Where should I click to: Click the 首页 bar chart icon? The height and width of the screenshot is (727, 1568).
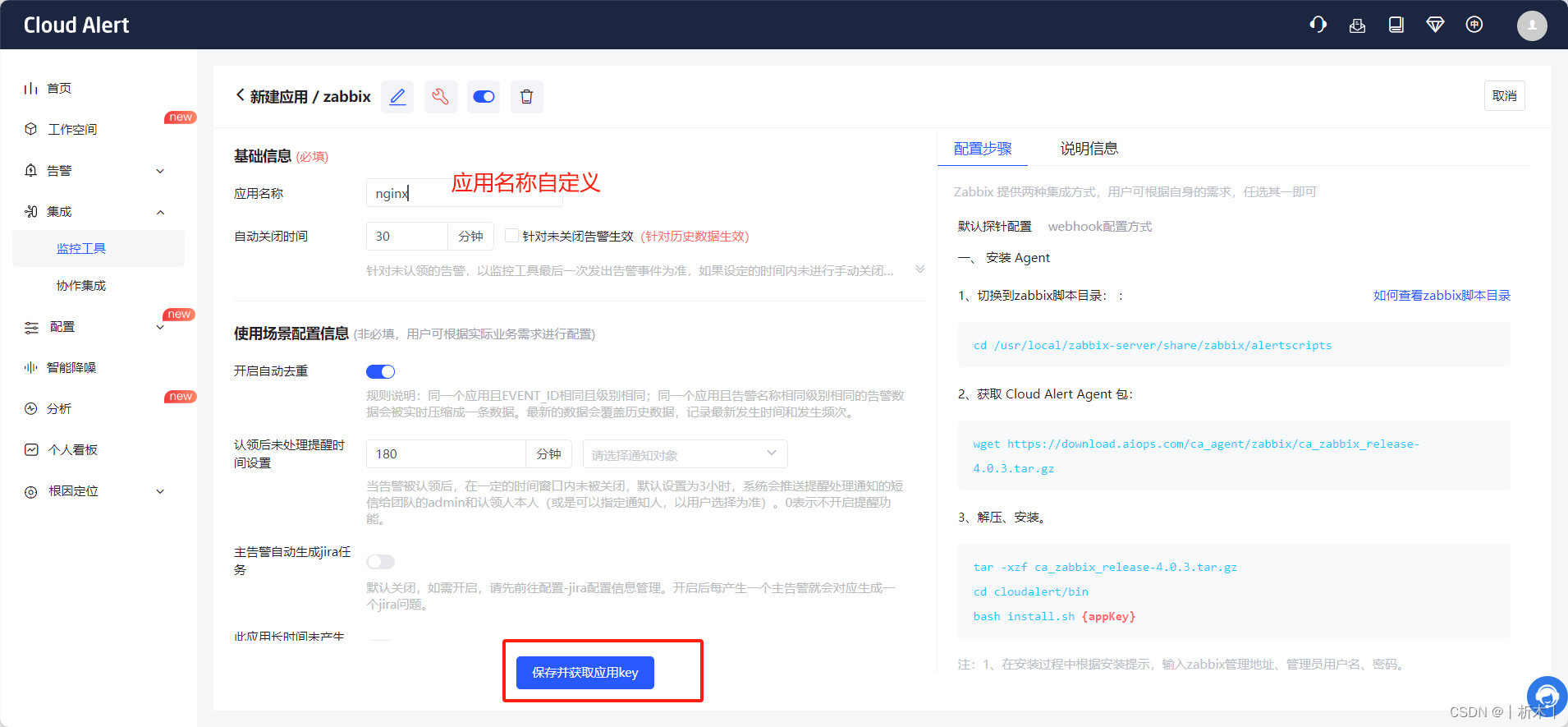coord(31,88)
